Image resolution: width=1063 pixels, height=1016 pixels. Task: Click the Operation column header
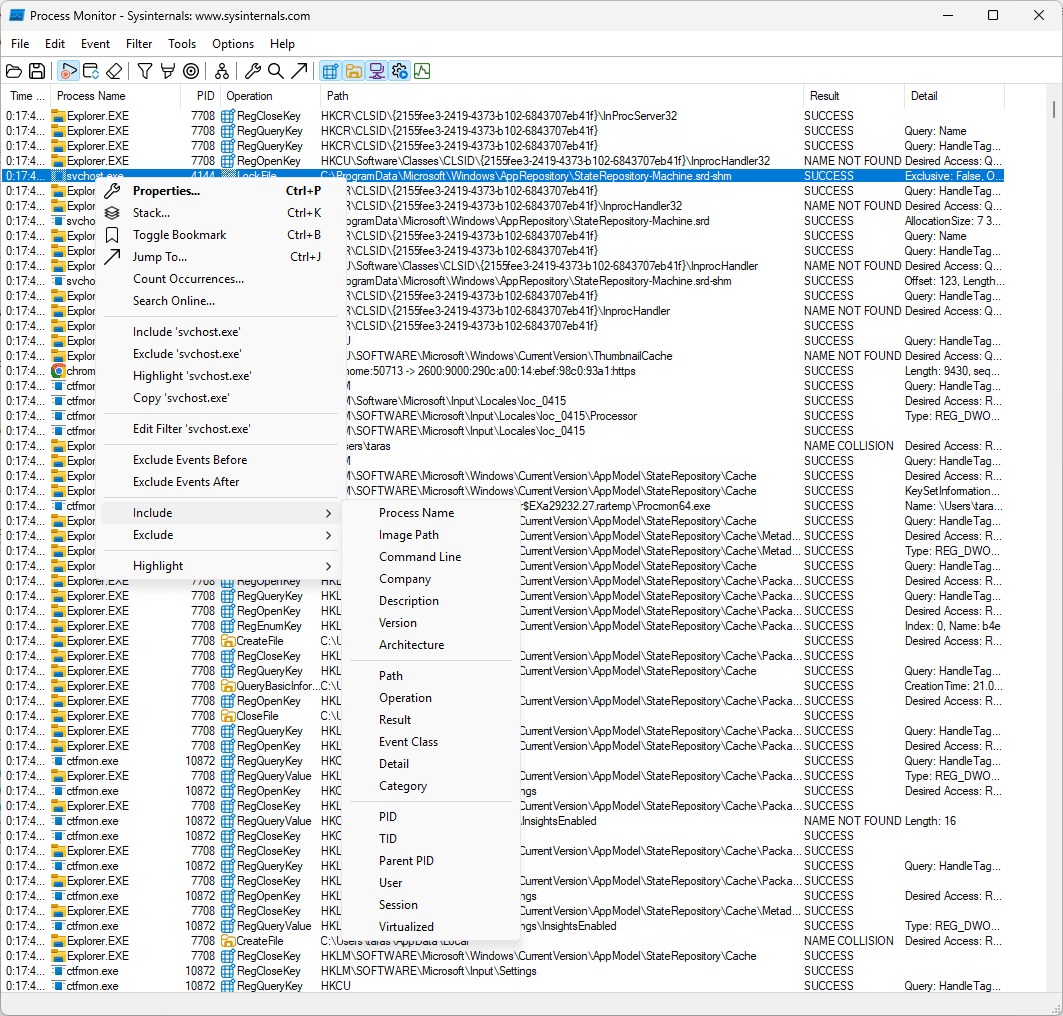[270, 96]
